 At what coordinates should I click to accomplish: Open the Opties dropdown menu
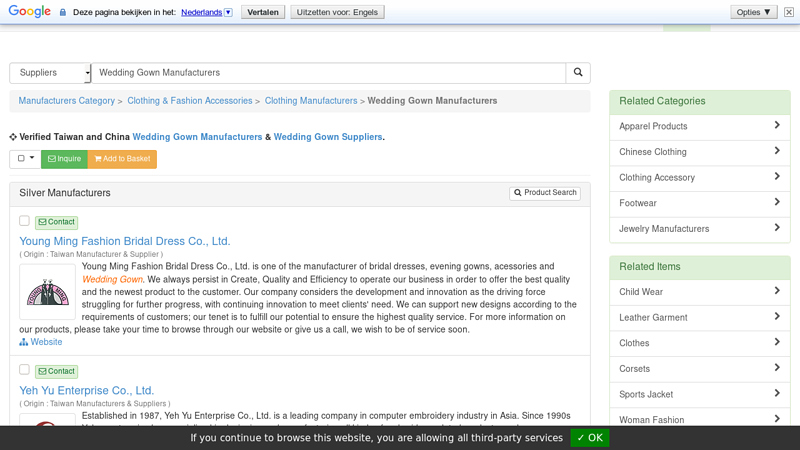pyautogui.click(x=754, y=12)
